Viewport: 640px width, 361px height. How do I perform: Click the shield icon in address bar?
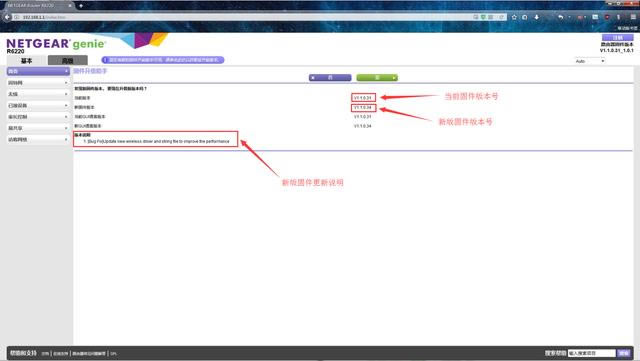click(483, 17)
